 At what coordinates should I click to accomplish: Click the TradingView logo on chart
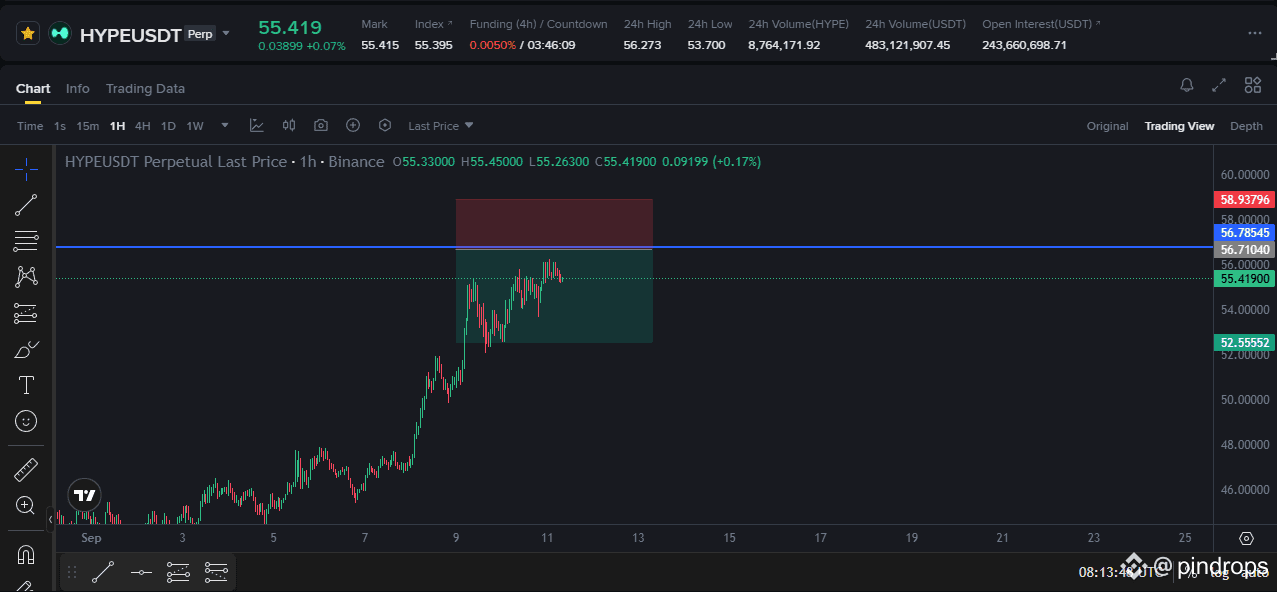click(85, 495)
